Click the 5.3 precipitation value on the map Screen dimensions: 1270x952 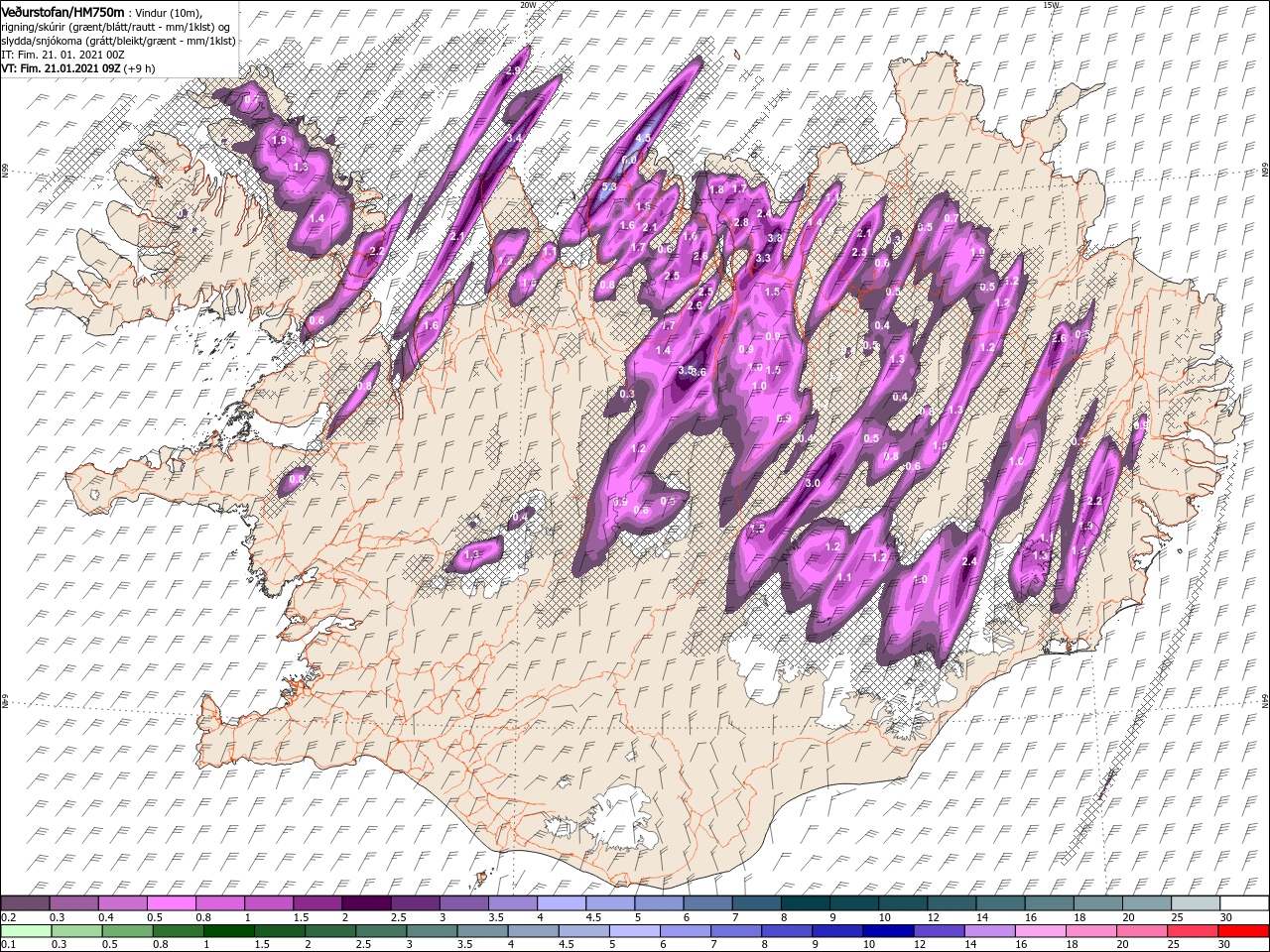pyautogui.click(x=609, y=185)
